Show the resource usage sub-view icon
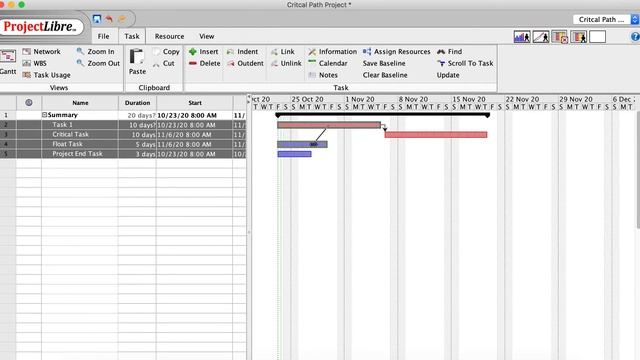The image size is (640, 360). [578, 37]
